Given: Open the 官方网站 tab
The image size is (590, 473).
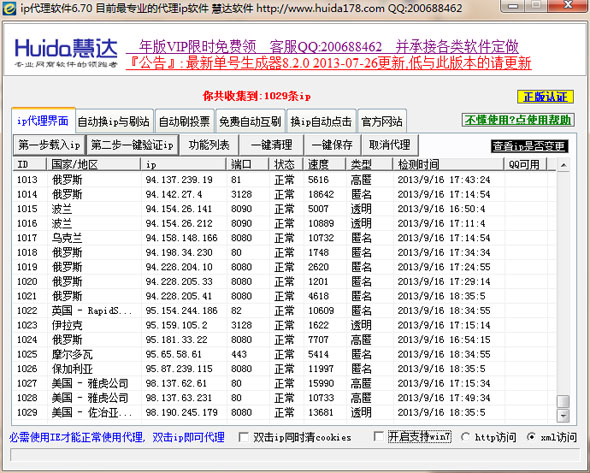Looking at the screenshot, I should point(382,121).
